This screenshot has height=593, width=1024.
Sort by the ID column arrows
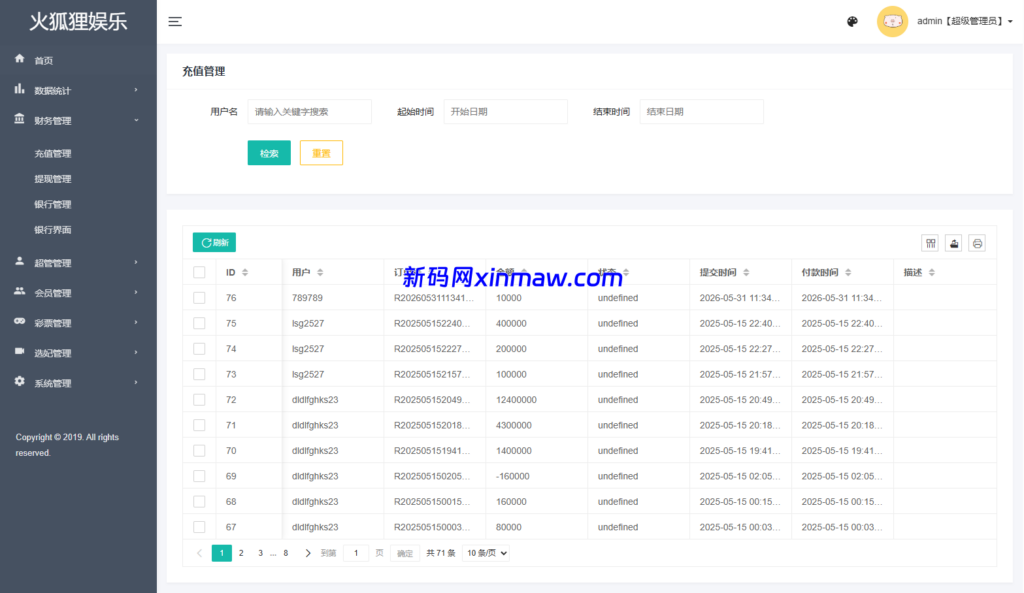(245, 272)
